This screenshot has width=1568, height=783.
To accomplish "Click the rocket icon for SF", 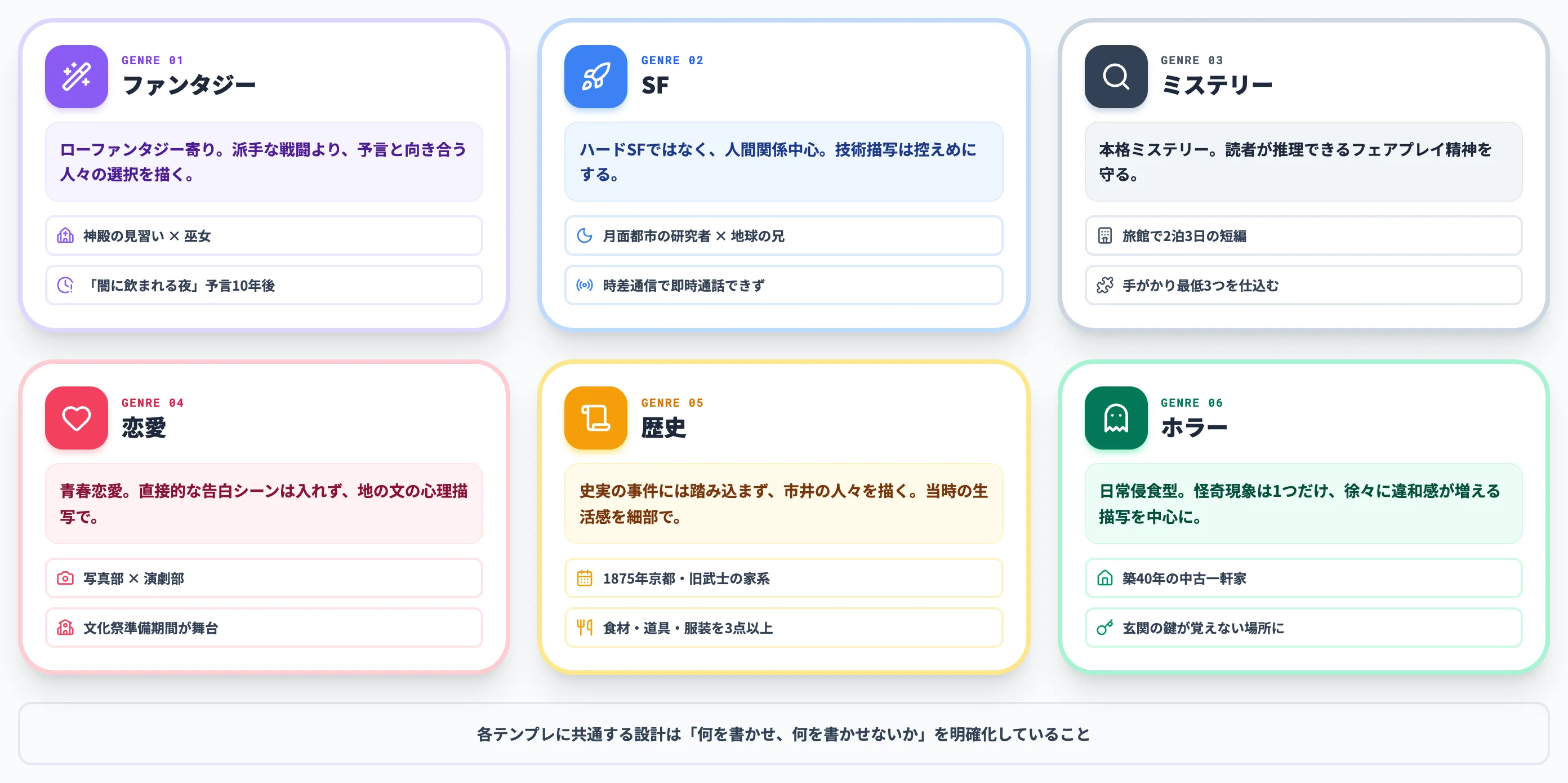I will (595, 76).
